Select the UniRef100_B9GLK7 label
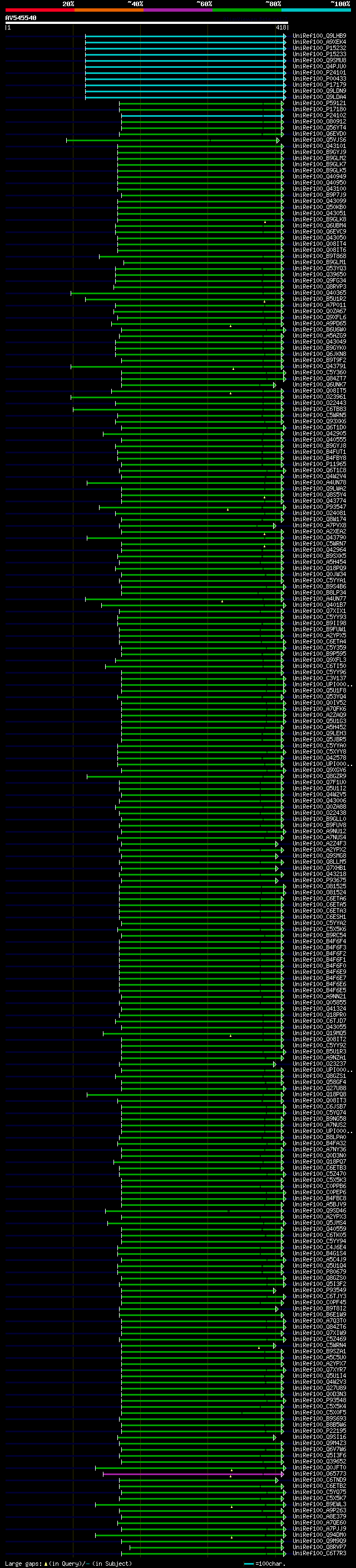 point(319,164)
